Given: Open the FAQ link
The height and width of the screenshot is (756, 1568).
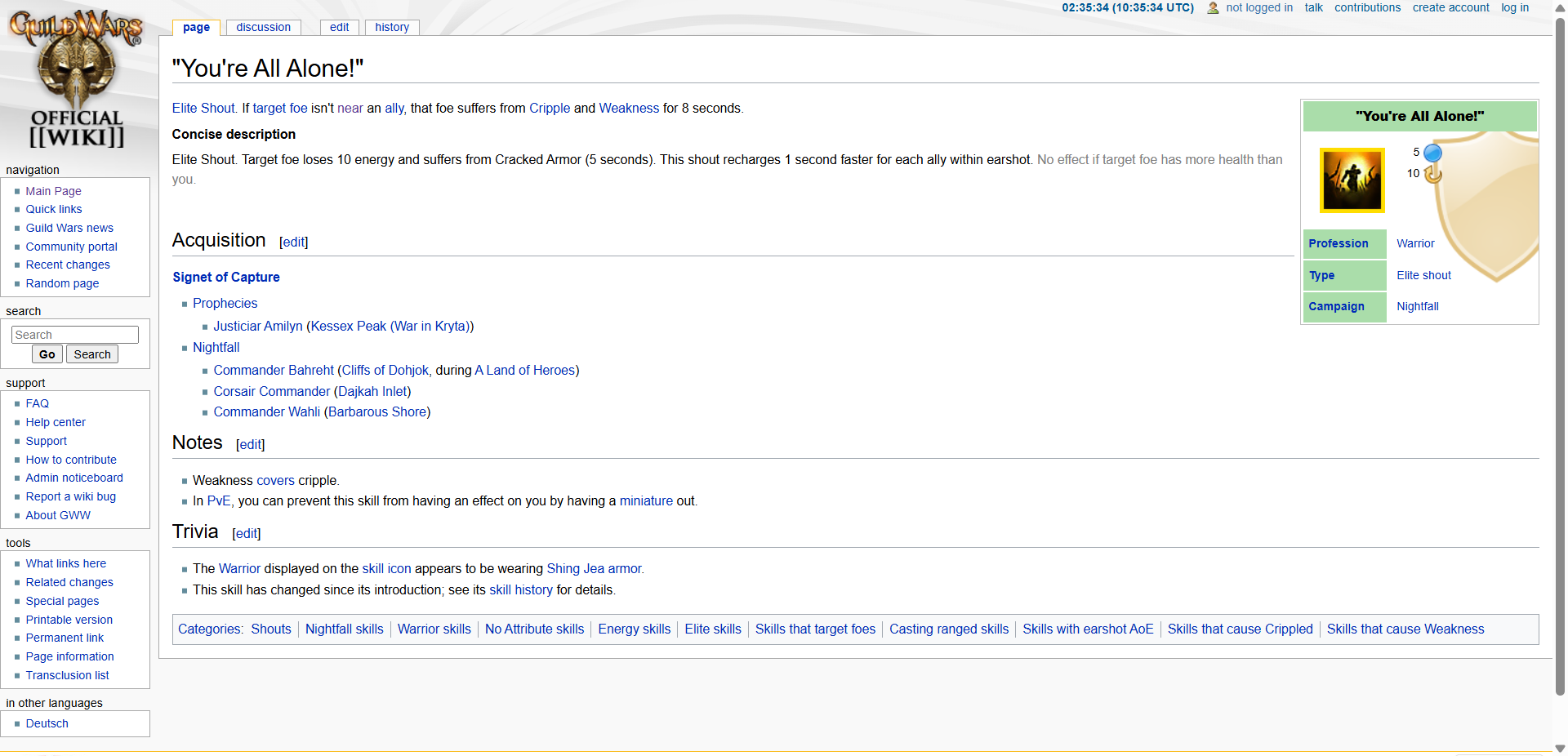Looking at the screenshot, I should [38, 403].
